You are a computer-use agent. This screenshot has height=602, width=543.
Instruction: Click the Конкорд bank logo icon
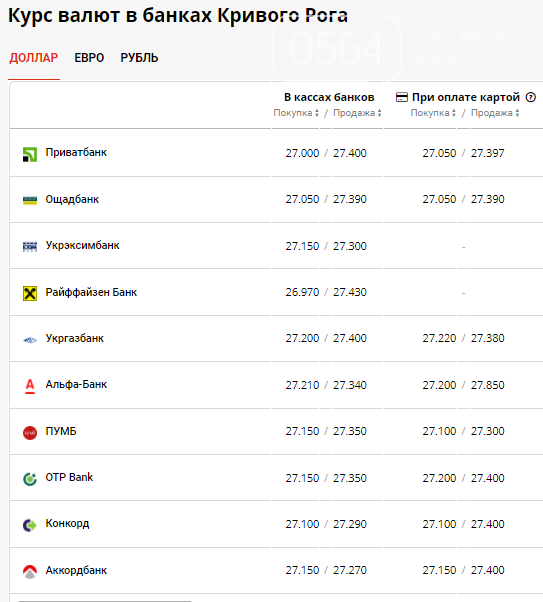(30, 525)
